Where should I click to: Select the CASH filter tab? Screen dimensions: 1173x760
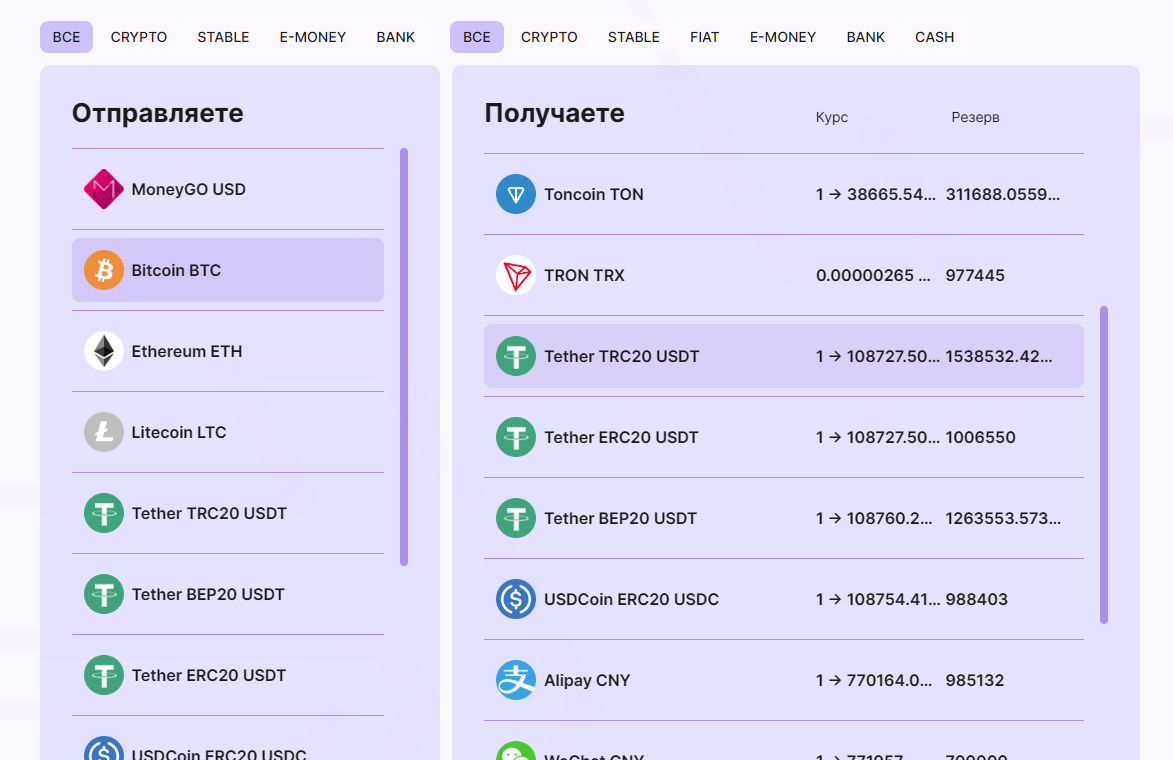click(x=934, y=37)
